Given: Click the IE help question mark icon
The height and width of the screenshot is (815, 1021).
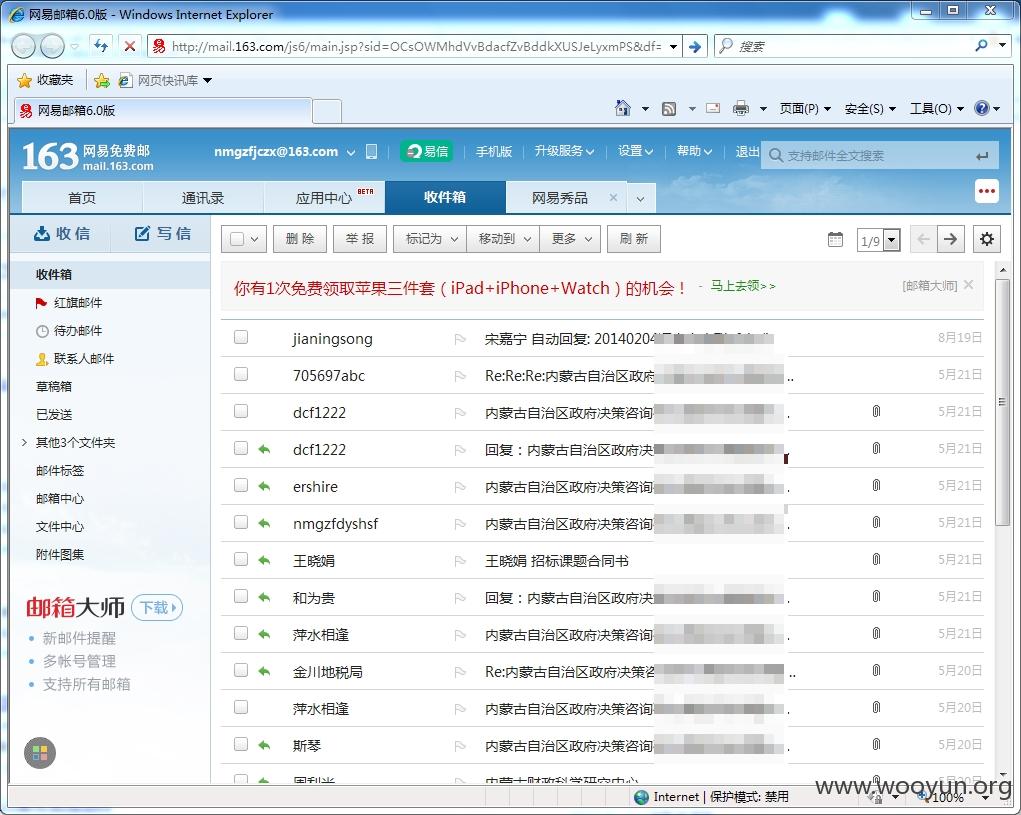Looking at the screenshot, I should tap(981, 108).
